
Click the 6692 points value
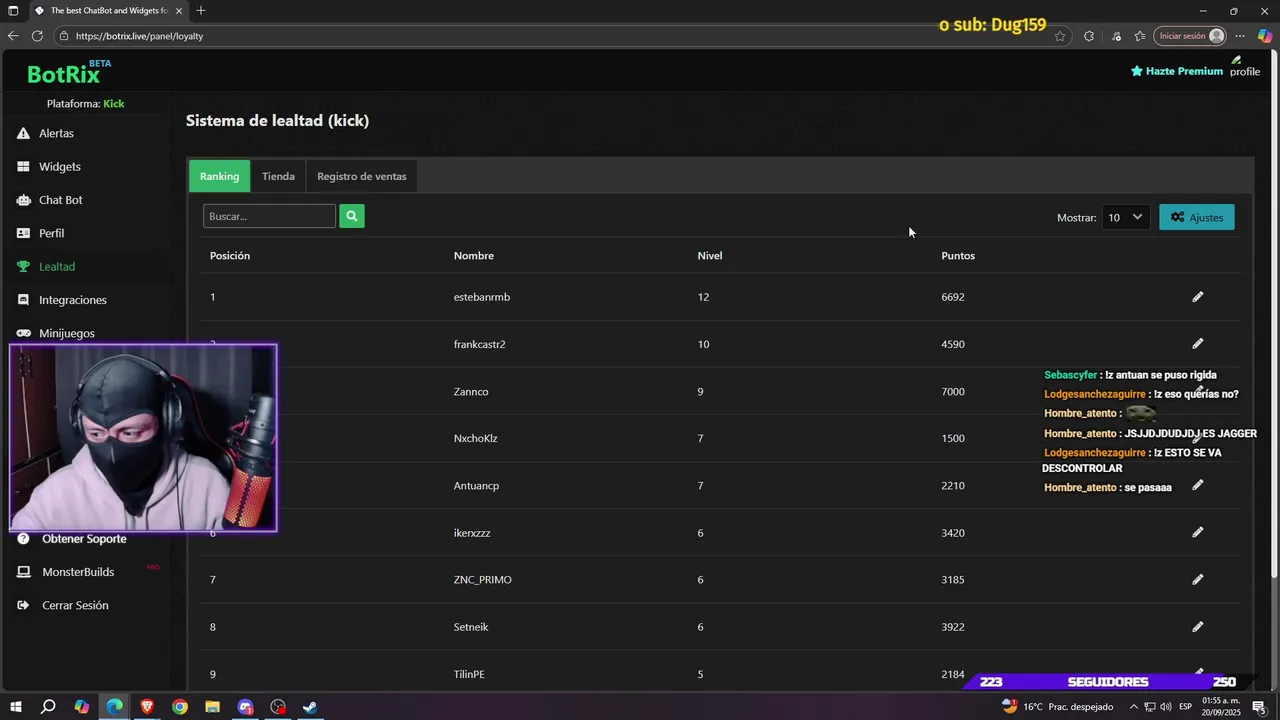point(953,297)
